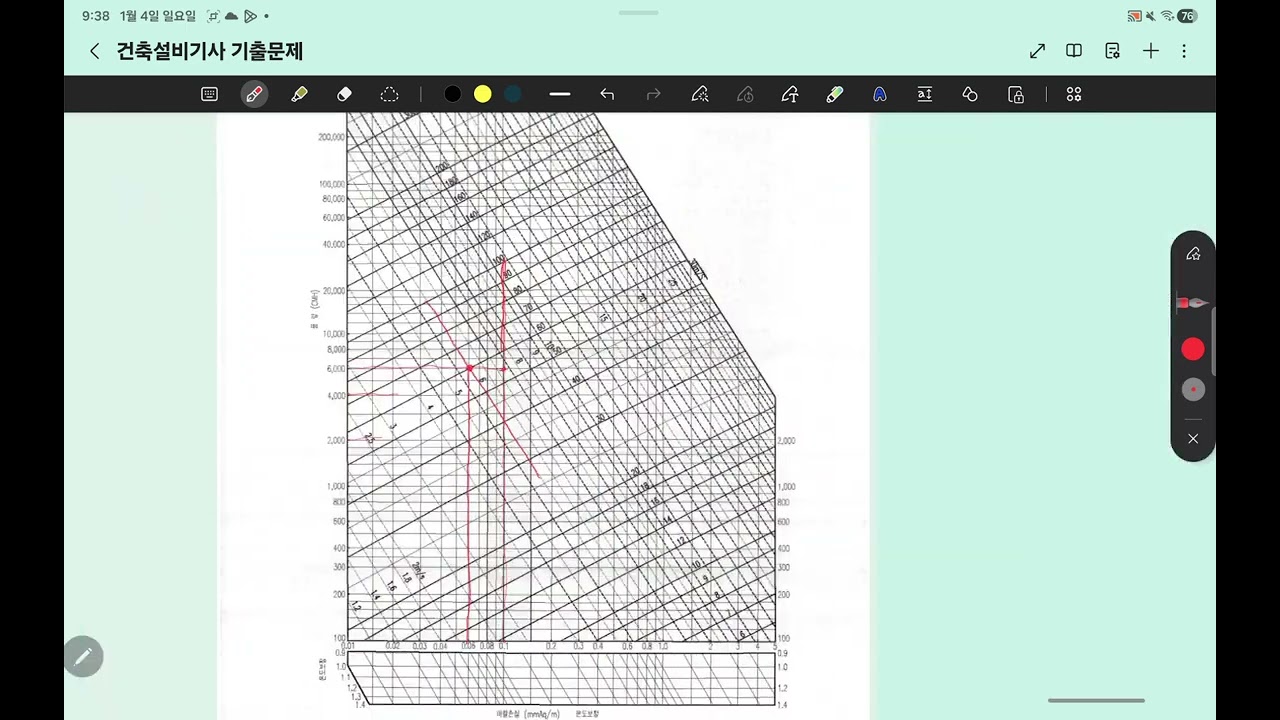
Task: Redo the undone stroke
Action: tap(654, 94)
